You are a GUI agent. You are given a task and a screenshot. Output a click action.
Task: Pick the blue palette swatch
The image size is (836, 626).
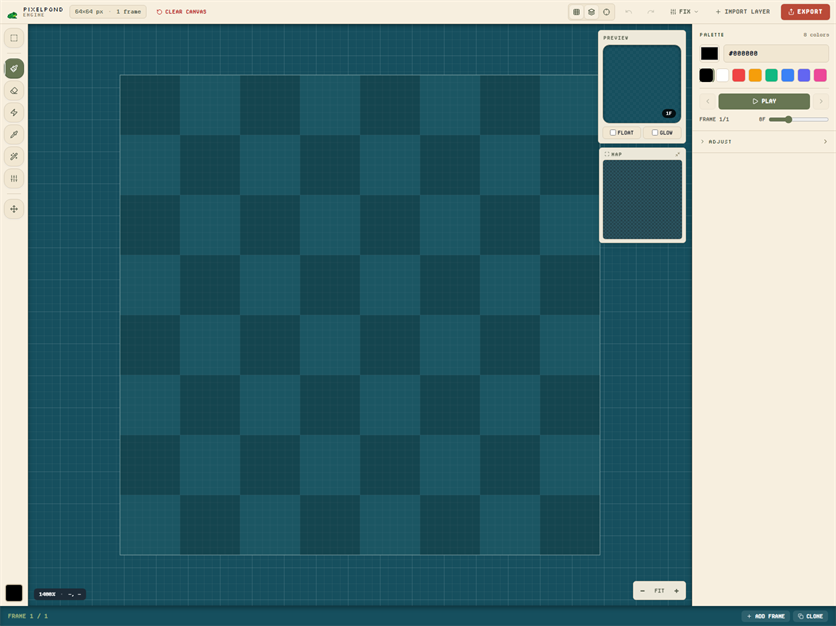pos(787,75)
